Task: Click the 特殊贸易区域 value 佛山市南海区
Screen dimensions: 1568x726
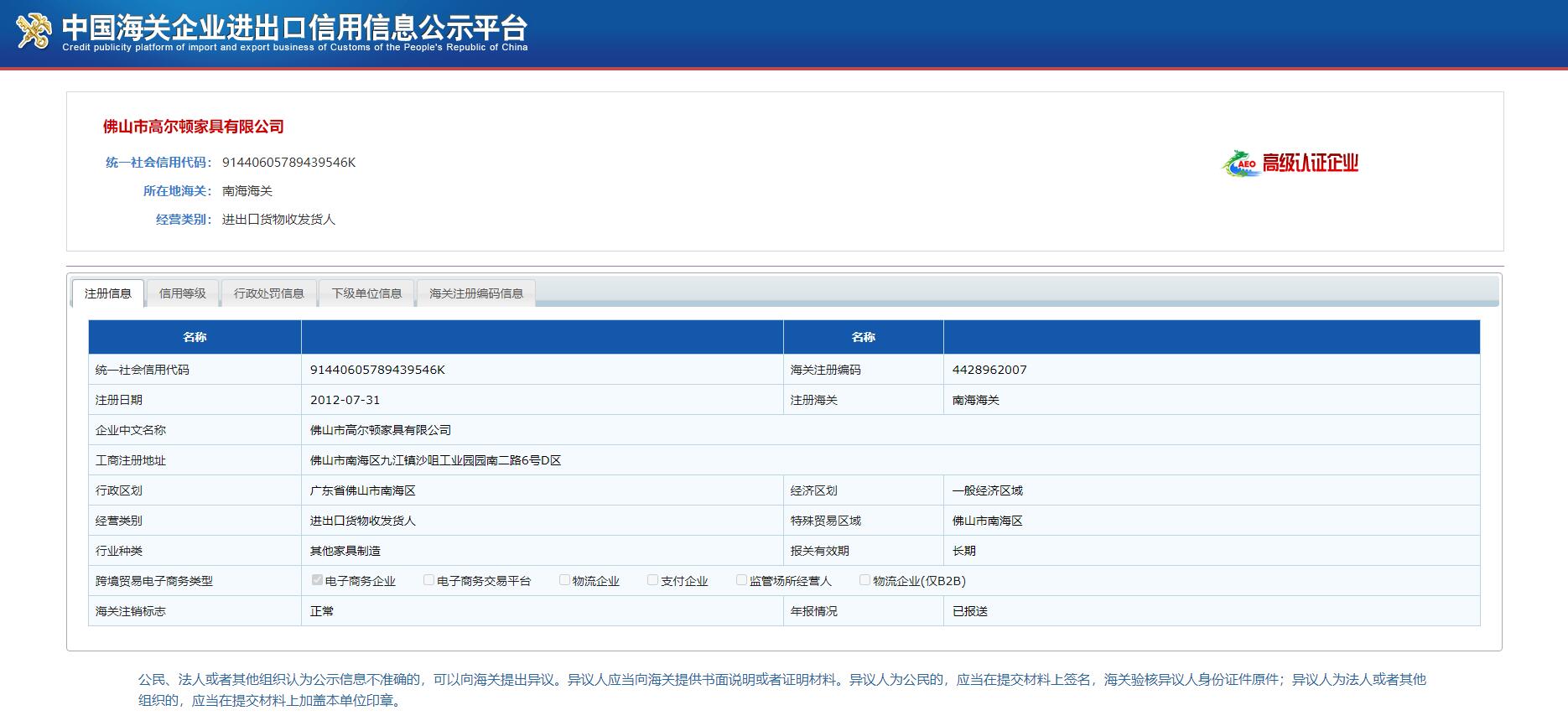Action: coord(988,521)
